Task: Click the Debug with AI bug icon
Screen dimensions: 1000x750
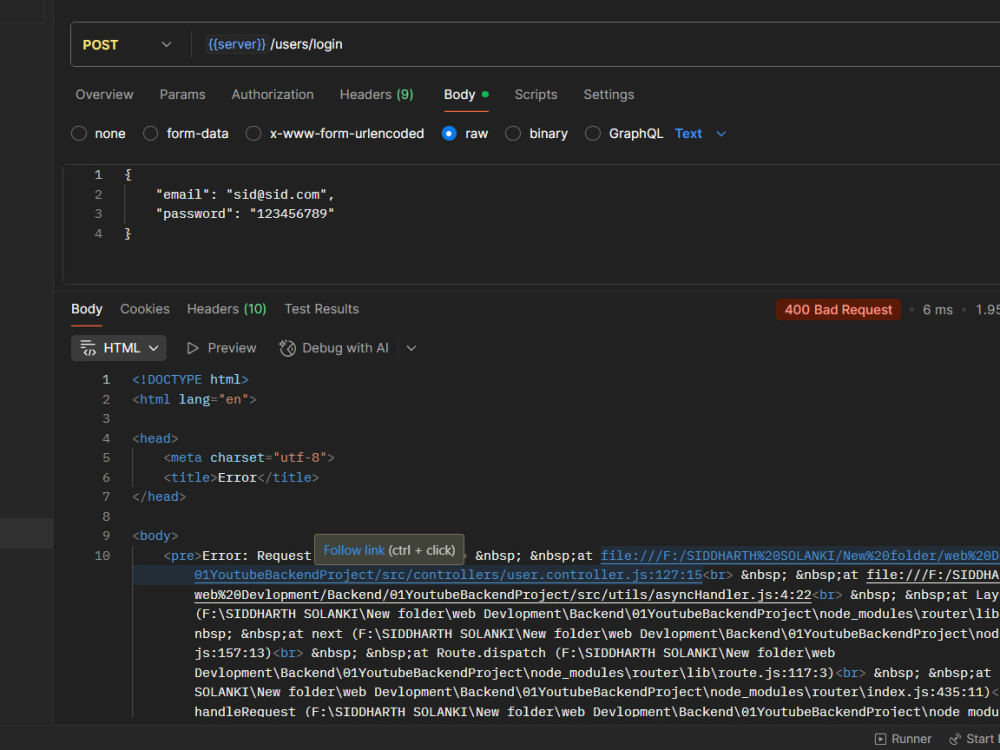Action: point(288,348)
